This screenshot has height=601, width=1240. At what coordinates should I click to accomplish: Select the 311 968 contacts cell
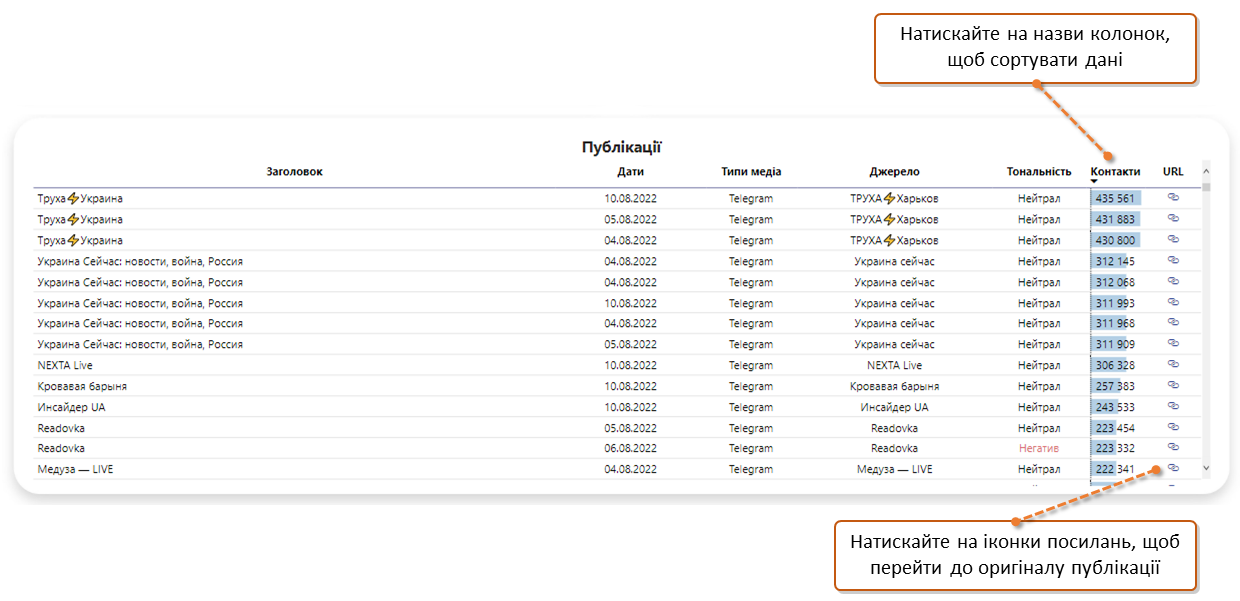[1115, 324]
